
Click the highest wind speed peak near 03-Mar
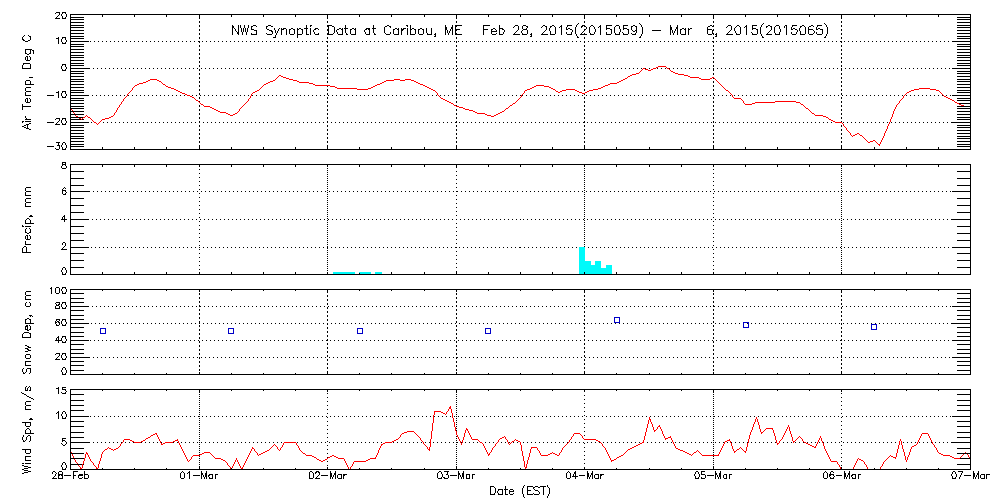click(451, 407)
